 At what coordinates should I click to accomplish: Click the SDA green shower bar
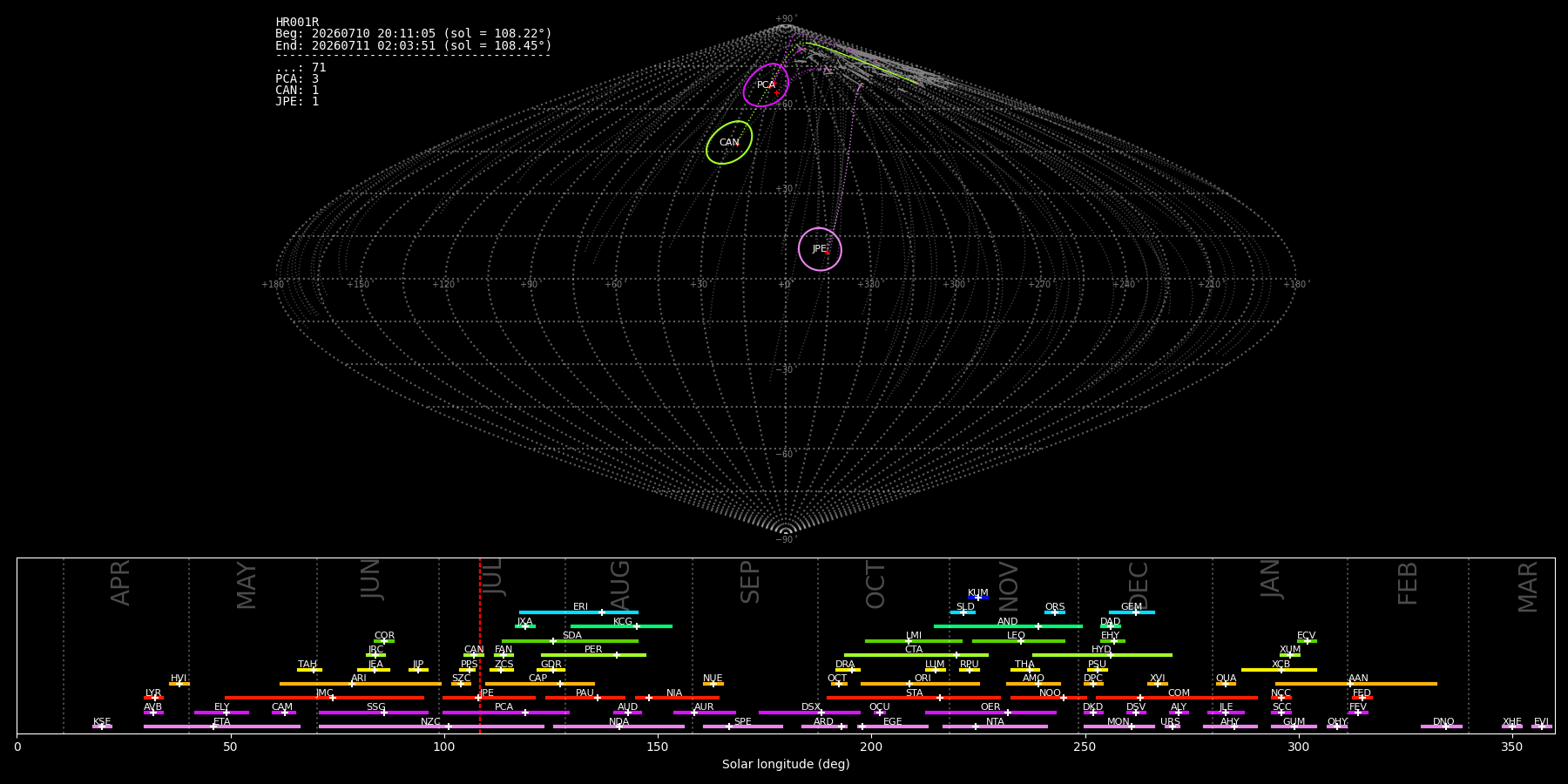570,641
